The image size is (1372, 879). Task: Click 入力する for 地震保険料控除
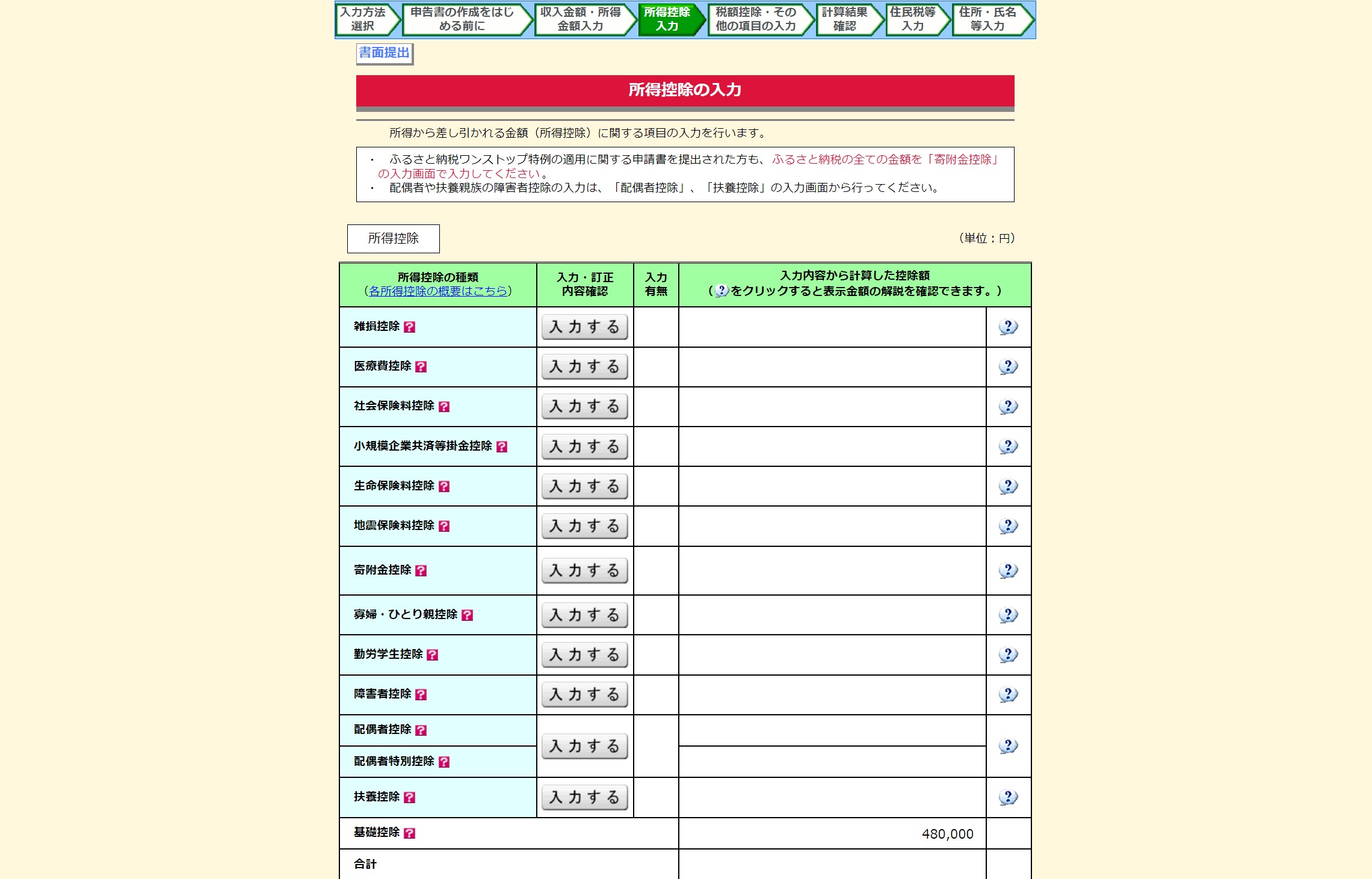584,526
